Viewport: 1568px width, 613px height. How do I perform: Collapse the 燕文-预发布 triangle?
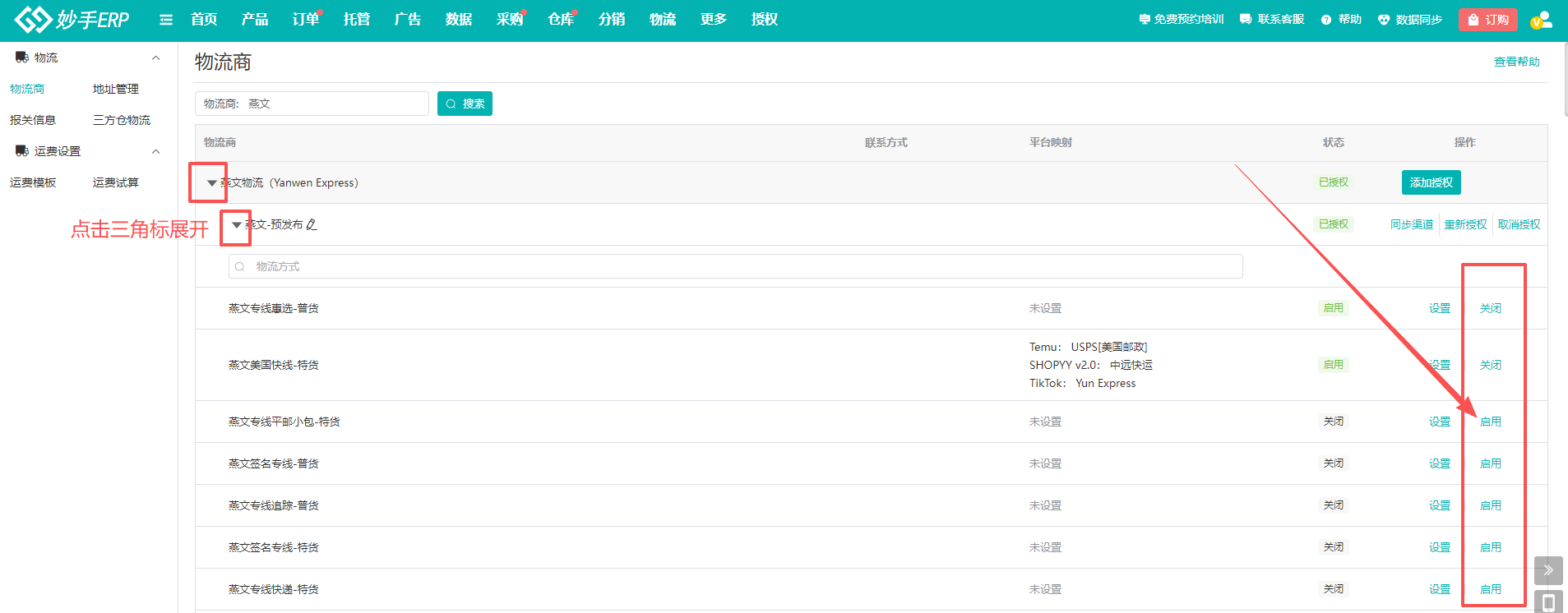click(x=237, y=224)
